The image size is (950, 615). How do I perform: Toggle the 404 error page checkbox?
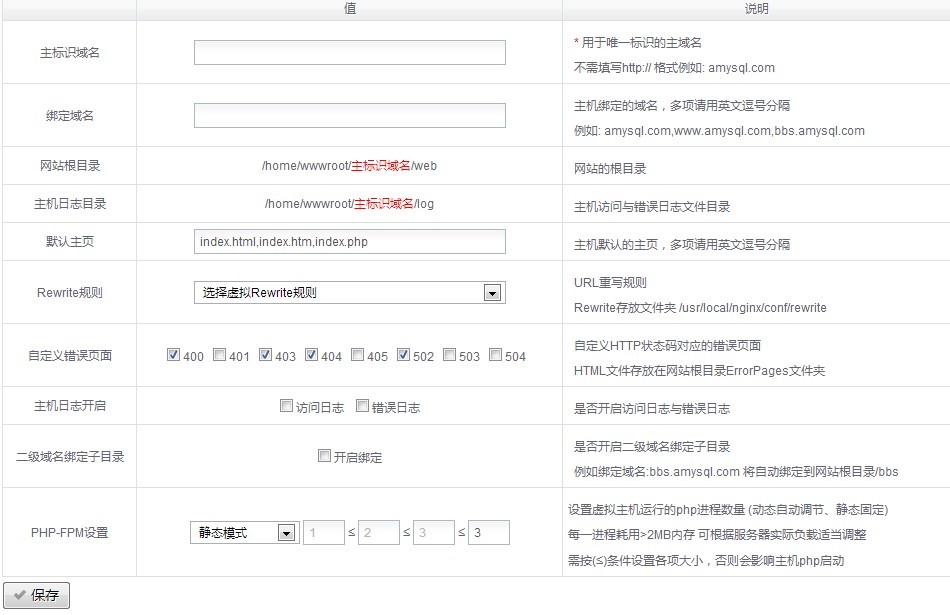pos(312,355)
